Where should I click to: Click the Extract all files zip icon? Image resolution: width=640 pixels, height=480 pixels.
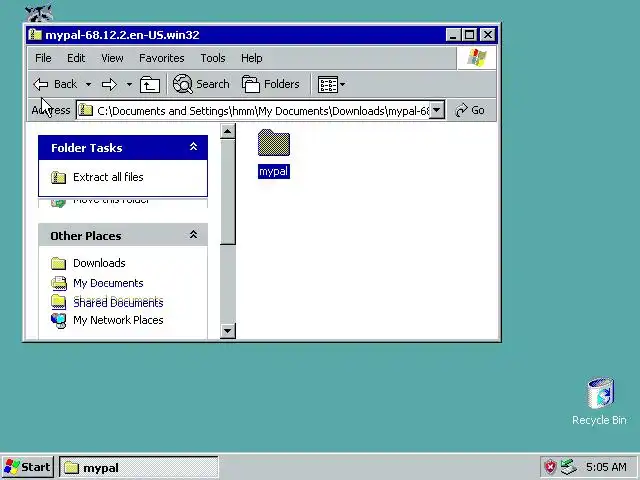pyautogui.click(x=58, y=178)
